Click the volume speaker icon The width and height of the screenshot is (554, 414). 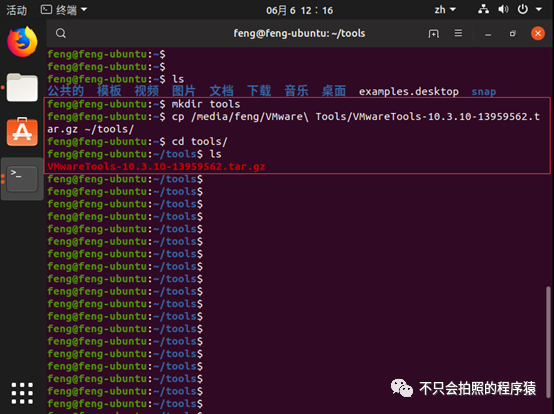coord(503,10)
